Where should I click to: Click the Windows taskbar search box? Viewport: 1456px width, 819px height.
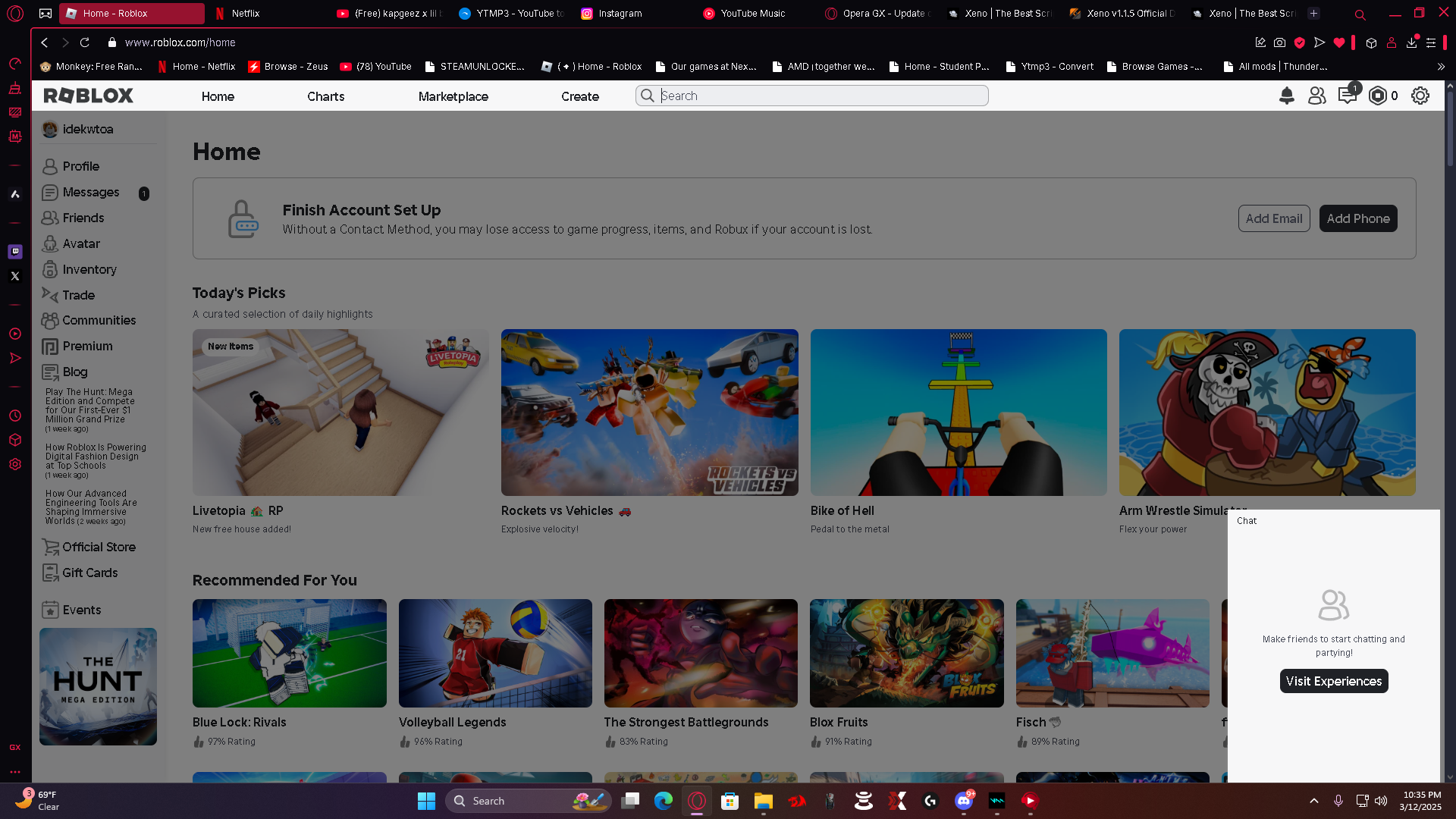528,801
